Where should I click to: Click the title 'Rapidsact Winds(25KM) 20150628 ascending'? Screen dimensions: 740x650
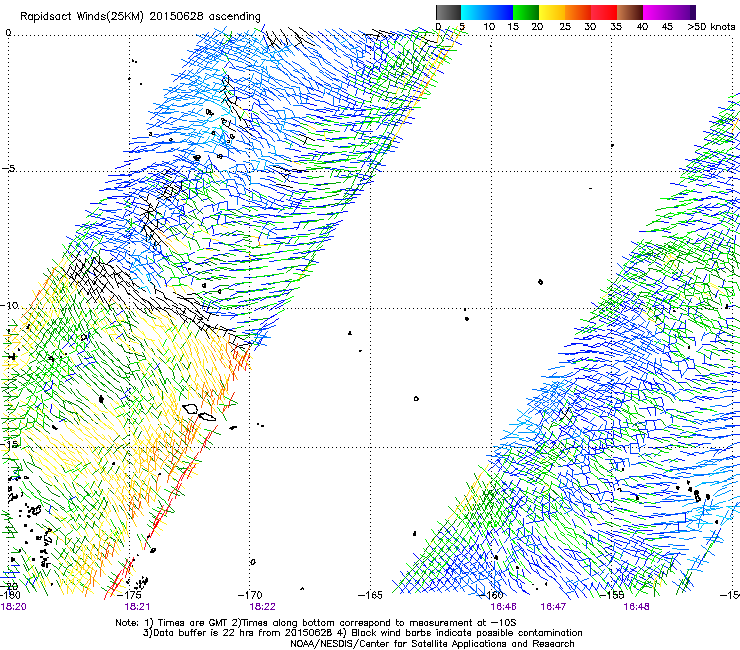tap(140, 17)
